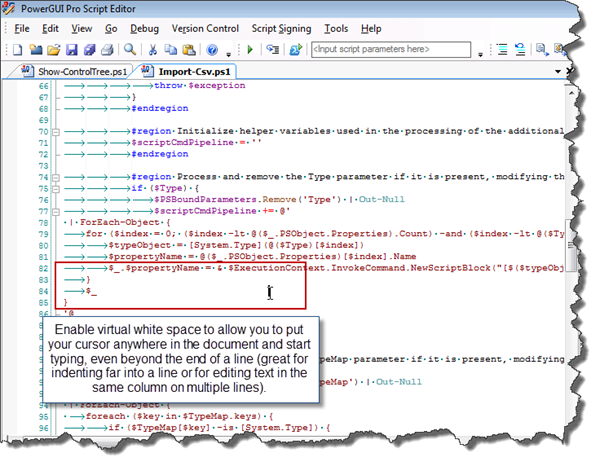Collapse the here-string at line 77
Screen dimensions: 600x466
(x=56, y=212)
